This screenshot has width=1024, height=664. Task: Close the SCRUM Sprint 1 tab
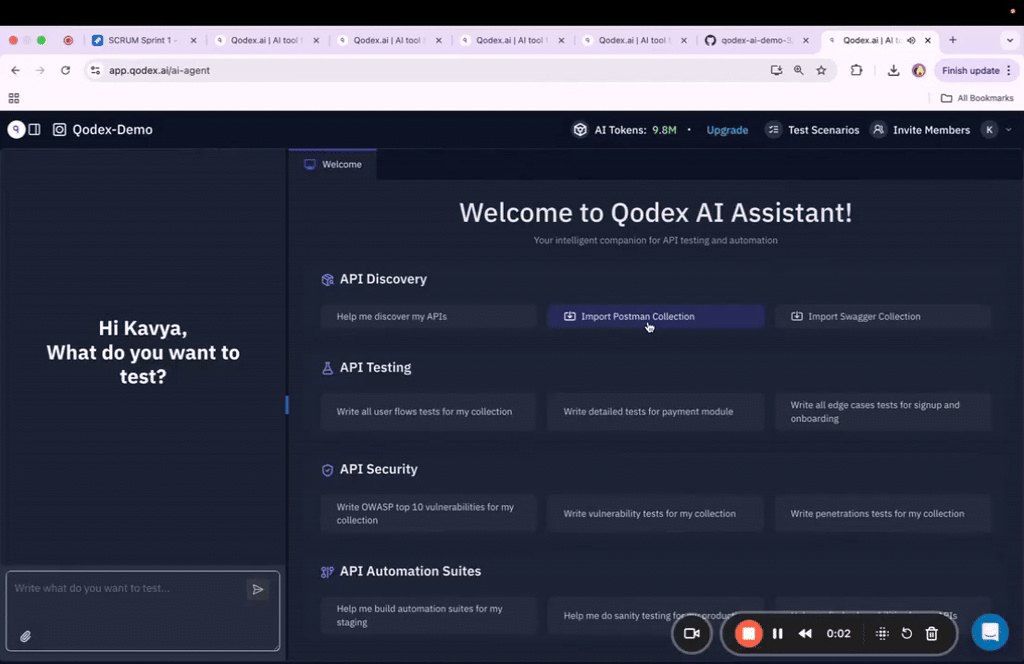point(193,40)
